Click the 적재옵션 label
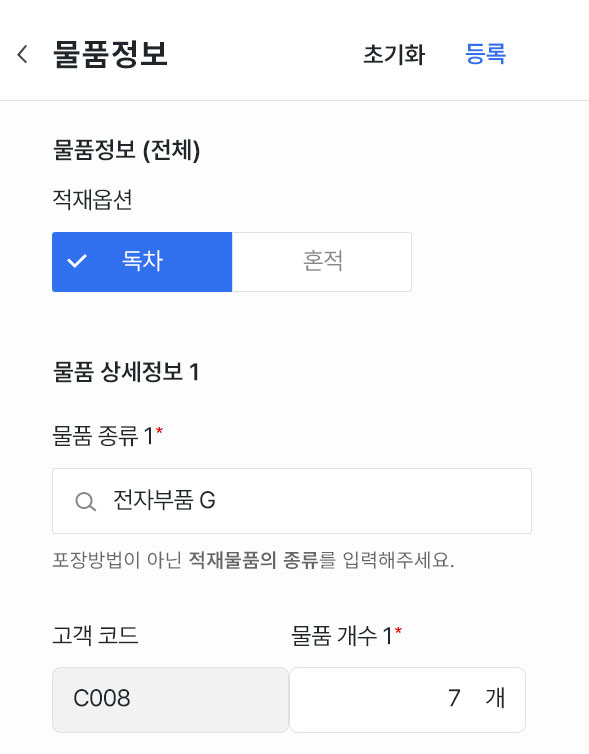589x754 pixels. point(92,199)
